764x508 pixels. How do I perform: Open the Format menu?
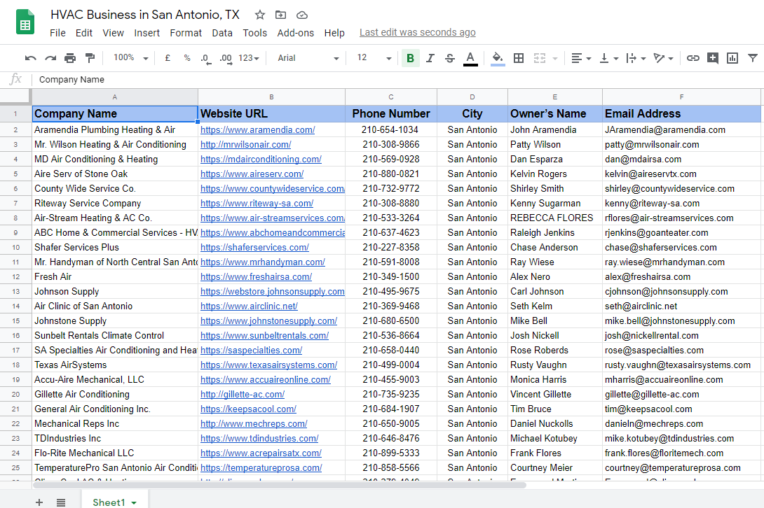pos(186,33)
